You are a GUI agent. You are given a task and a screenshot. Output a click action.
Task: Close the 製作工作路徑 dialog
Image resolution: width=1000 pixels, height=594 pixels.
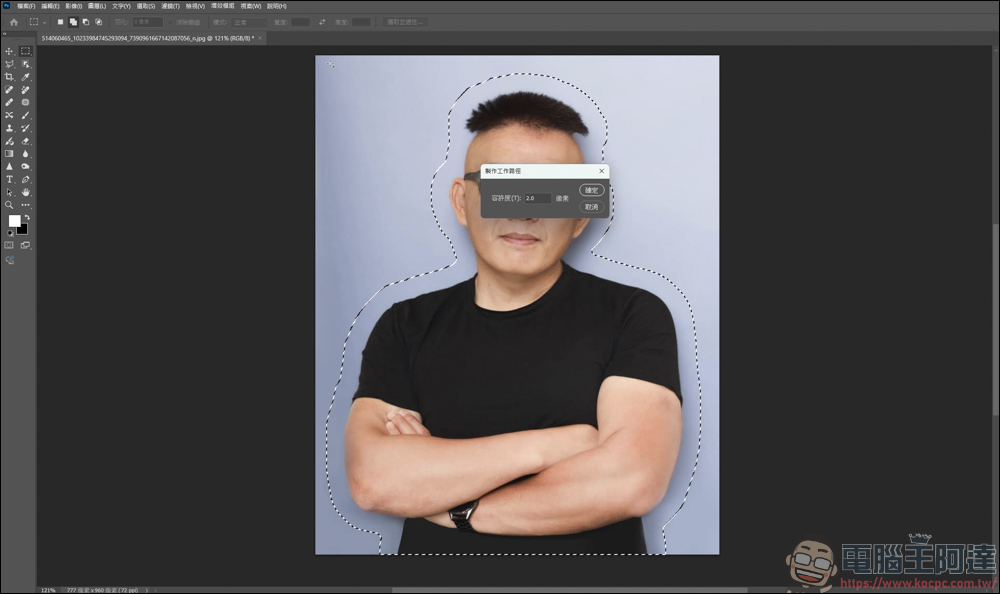coord(601,171)
